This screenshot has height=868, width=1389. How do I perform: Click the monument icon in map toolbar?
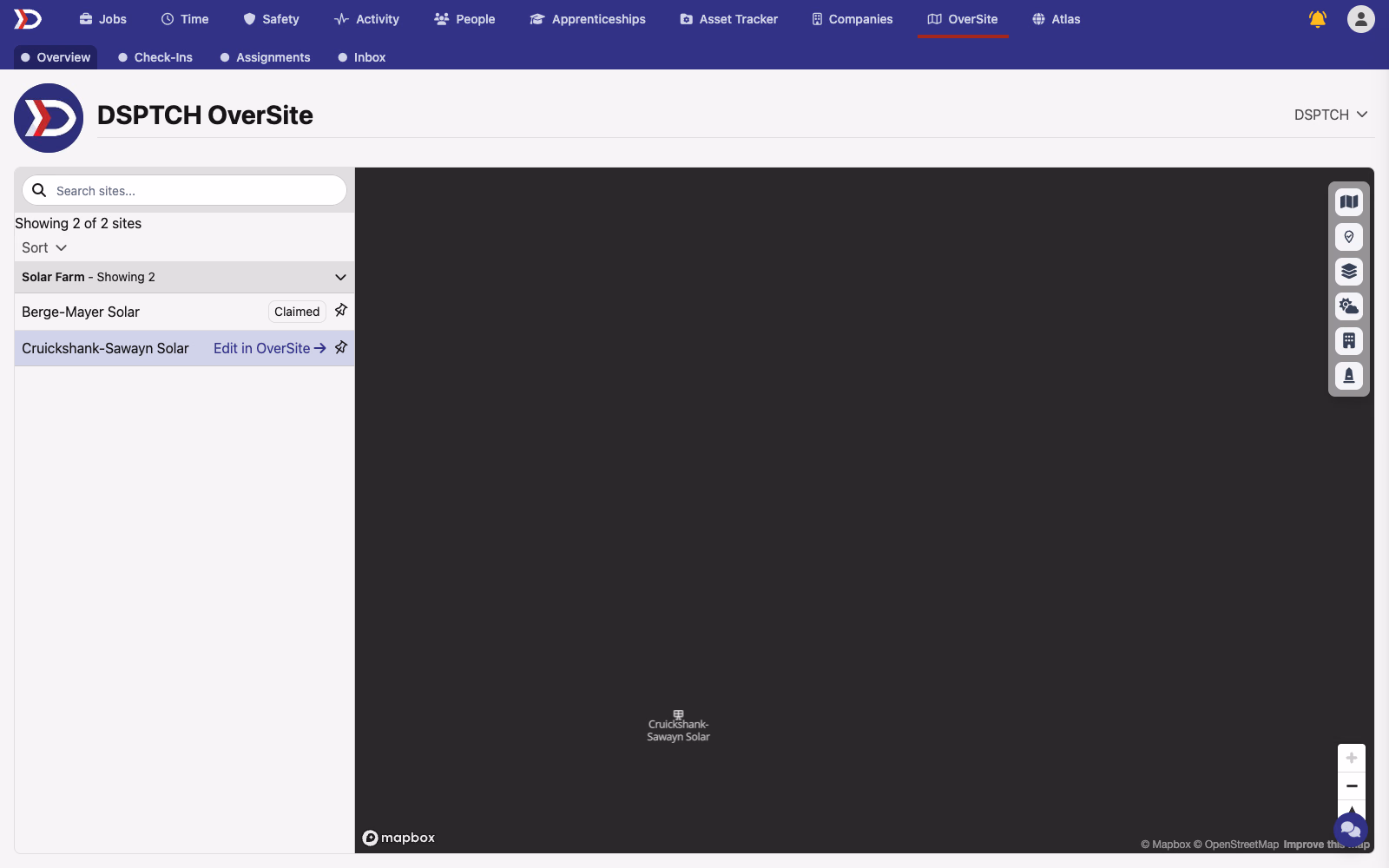coord(1349,376)
